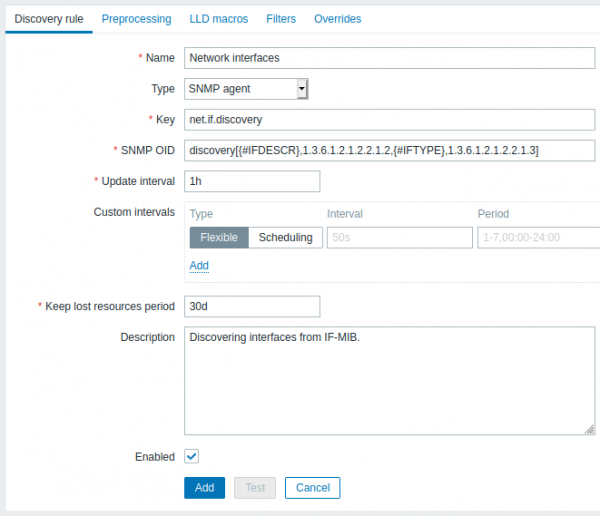Select the Discovery rule tab
Viewport: 600px width, 516px height.
[x=49, y=19]
